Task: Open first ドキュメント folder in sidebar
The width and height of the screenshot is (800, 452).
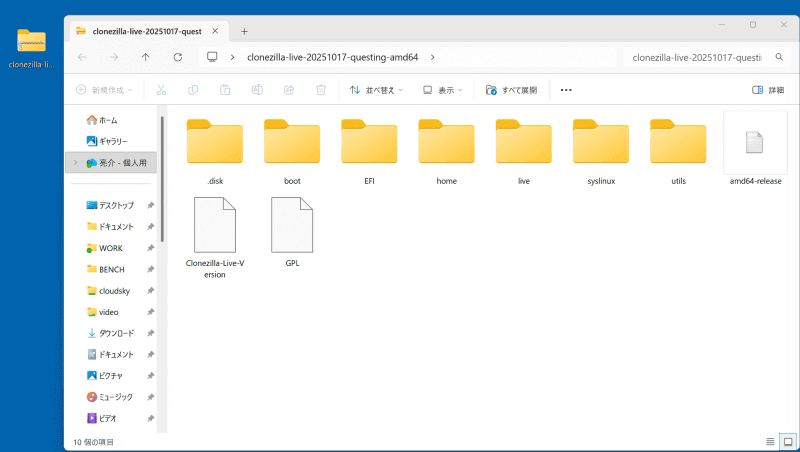Action: (x=110, y=227)
